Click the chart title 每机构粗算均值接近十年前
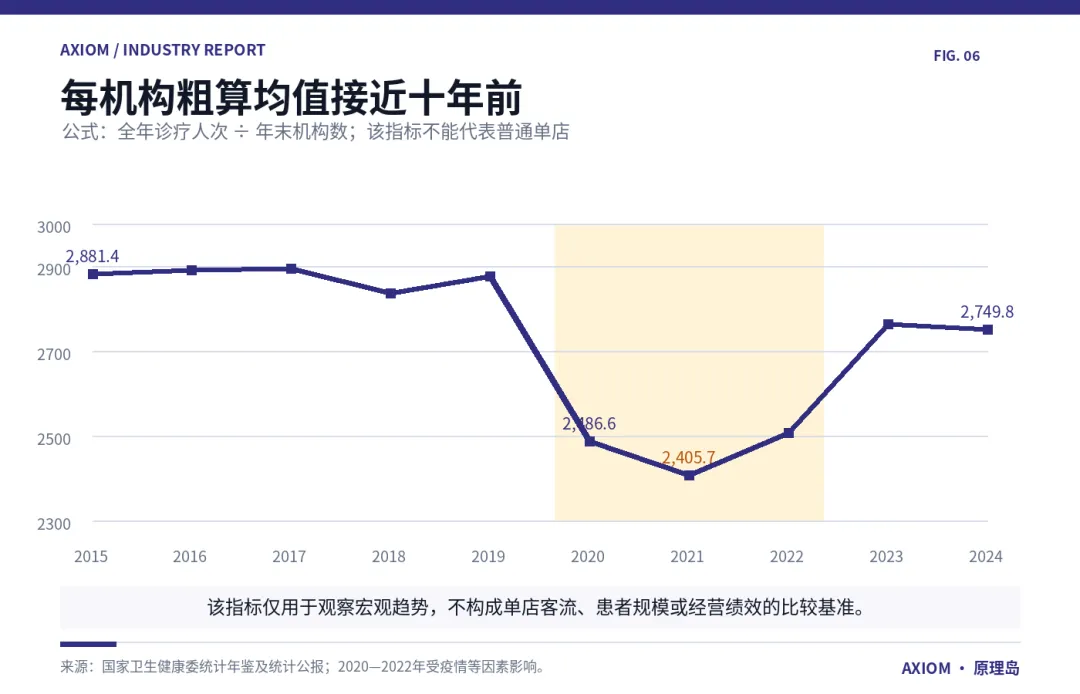 [291, 97]
